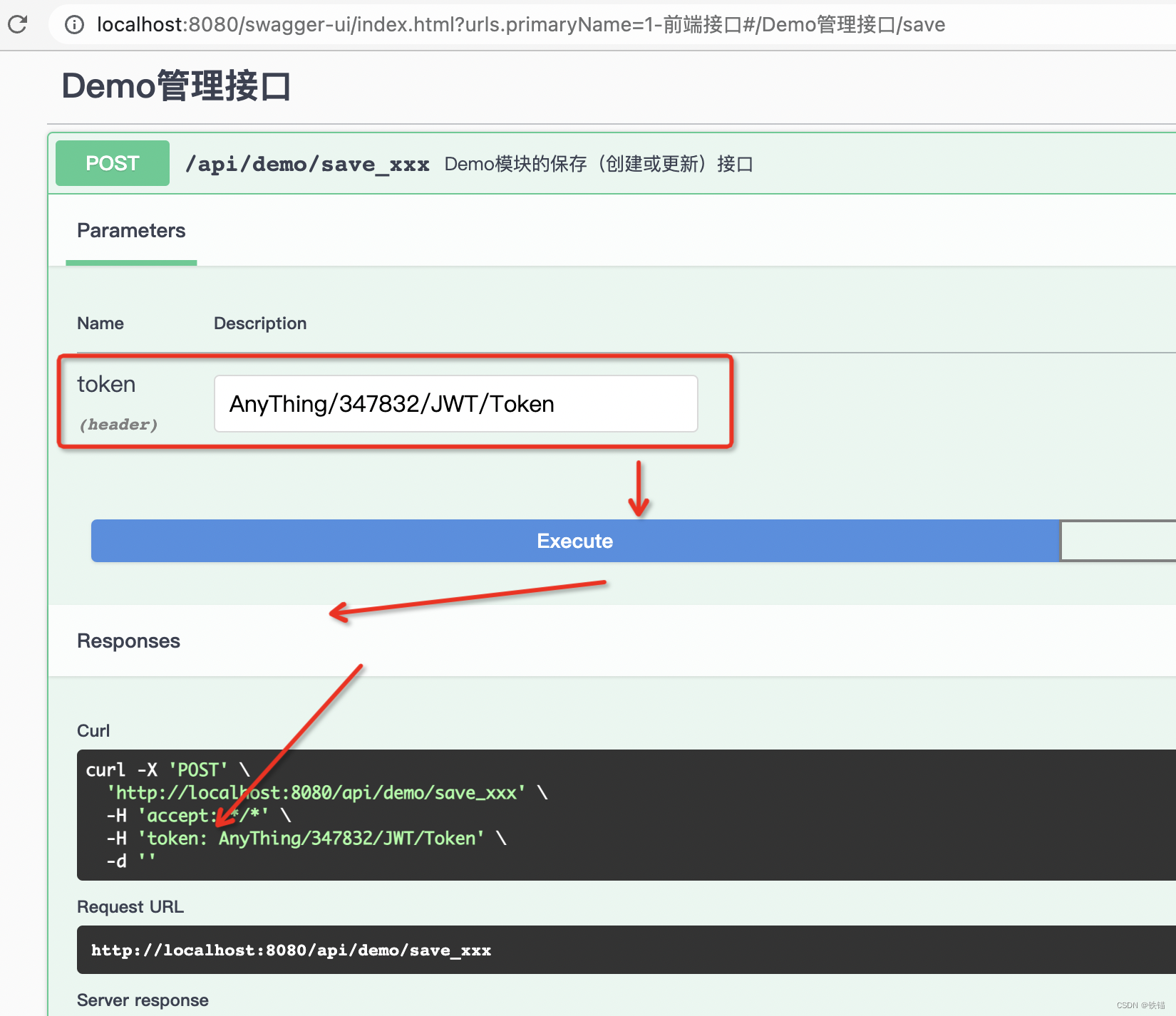1176x1016 pixels.
Task: Click the token parameter name label
Action: pyautogui.click(x=106, y=384)
